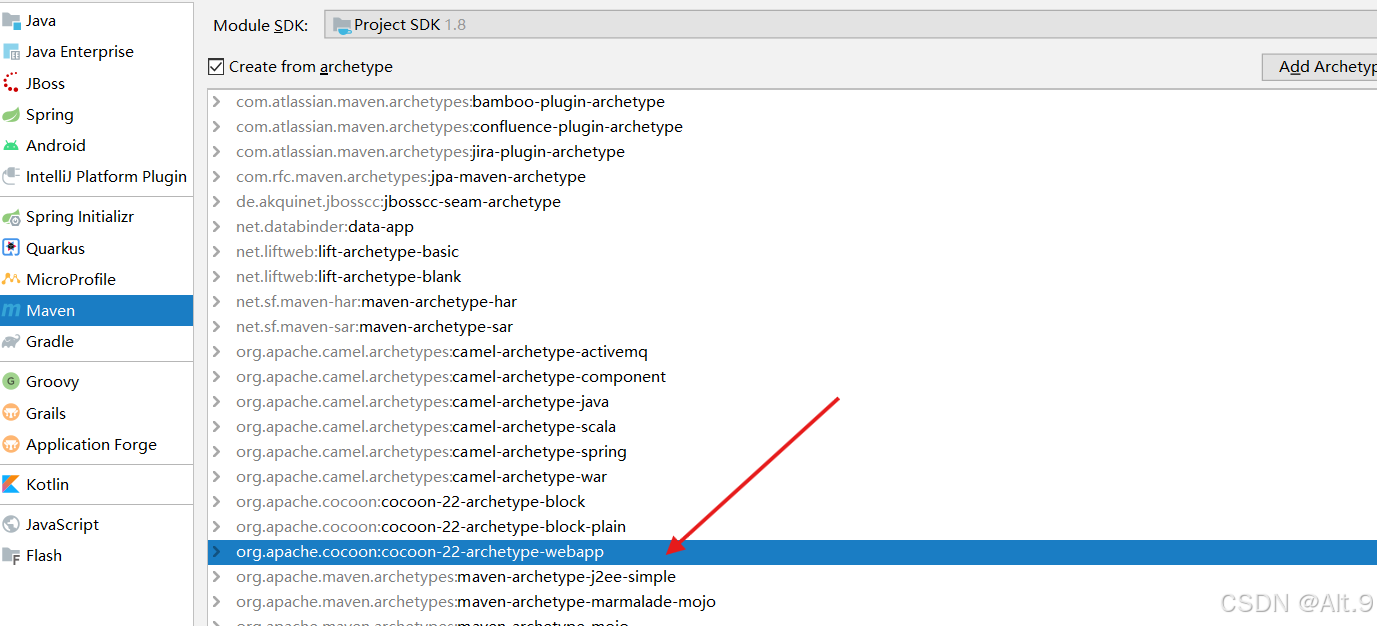Click the Spring Initializr icon
1377x626 pixels.
point(11,217)
